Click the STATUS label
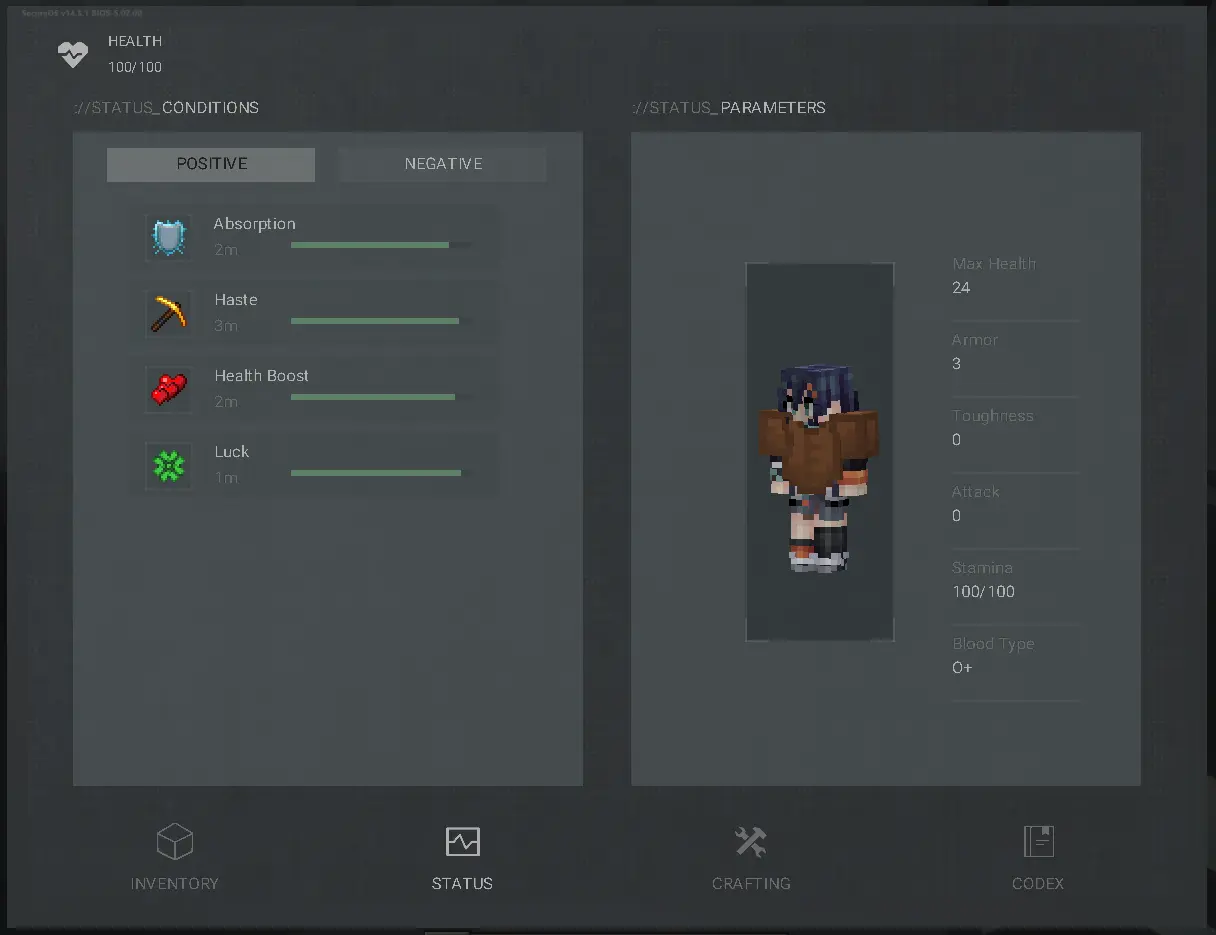Viewport: 1216px width, 935px height. pos(462,884)
